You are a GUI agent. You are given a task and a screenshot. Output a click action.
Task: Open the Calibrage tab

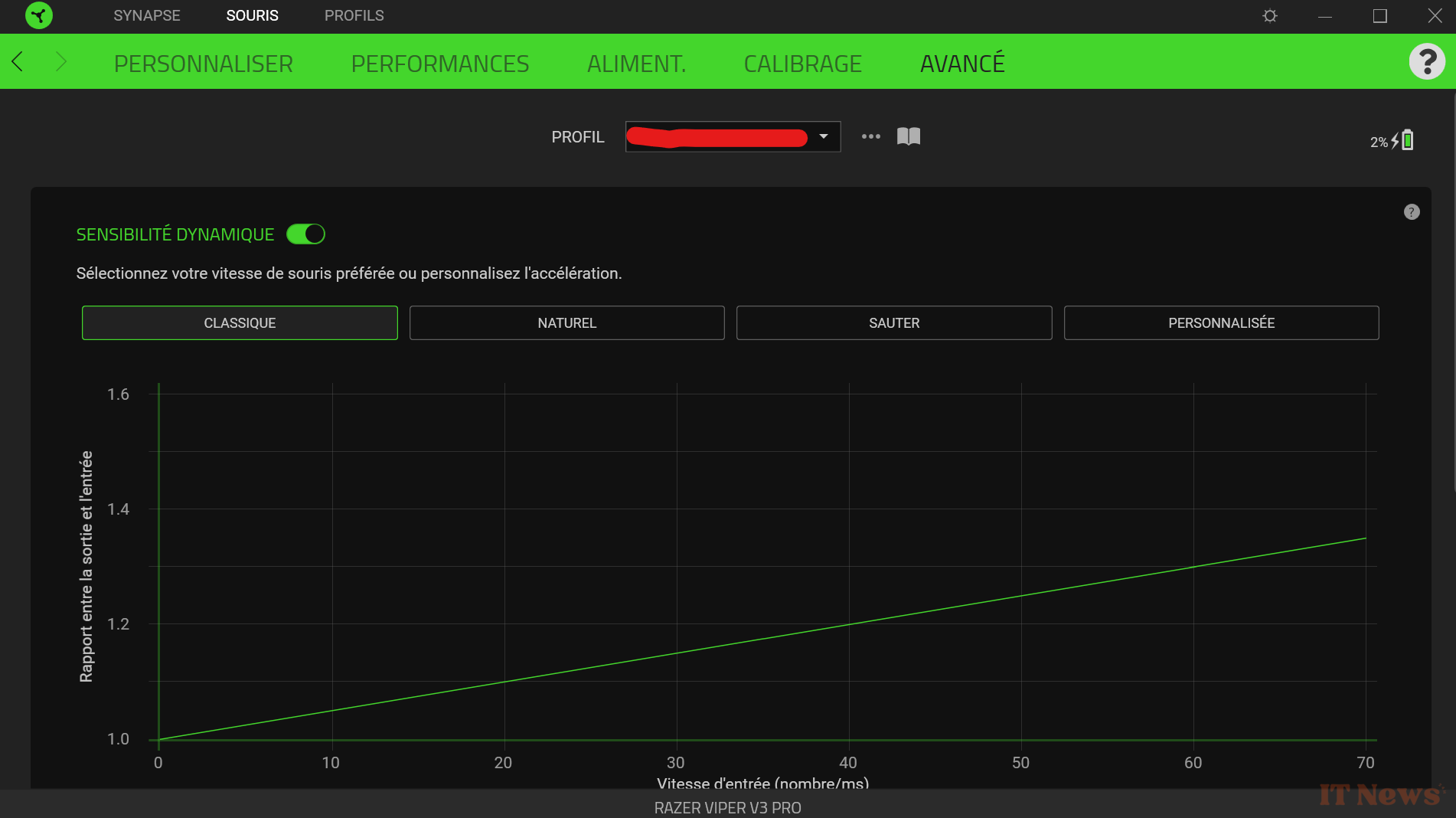tap(802, 64)
